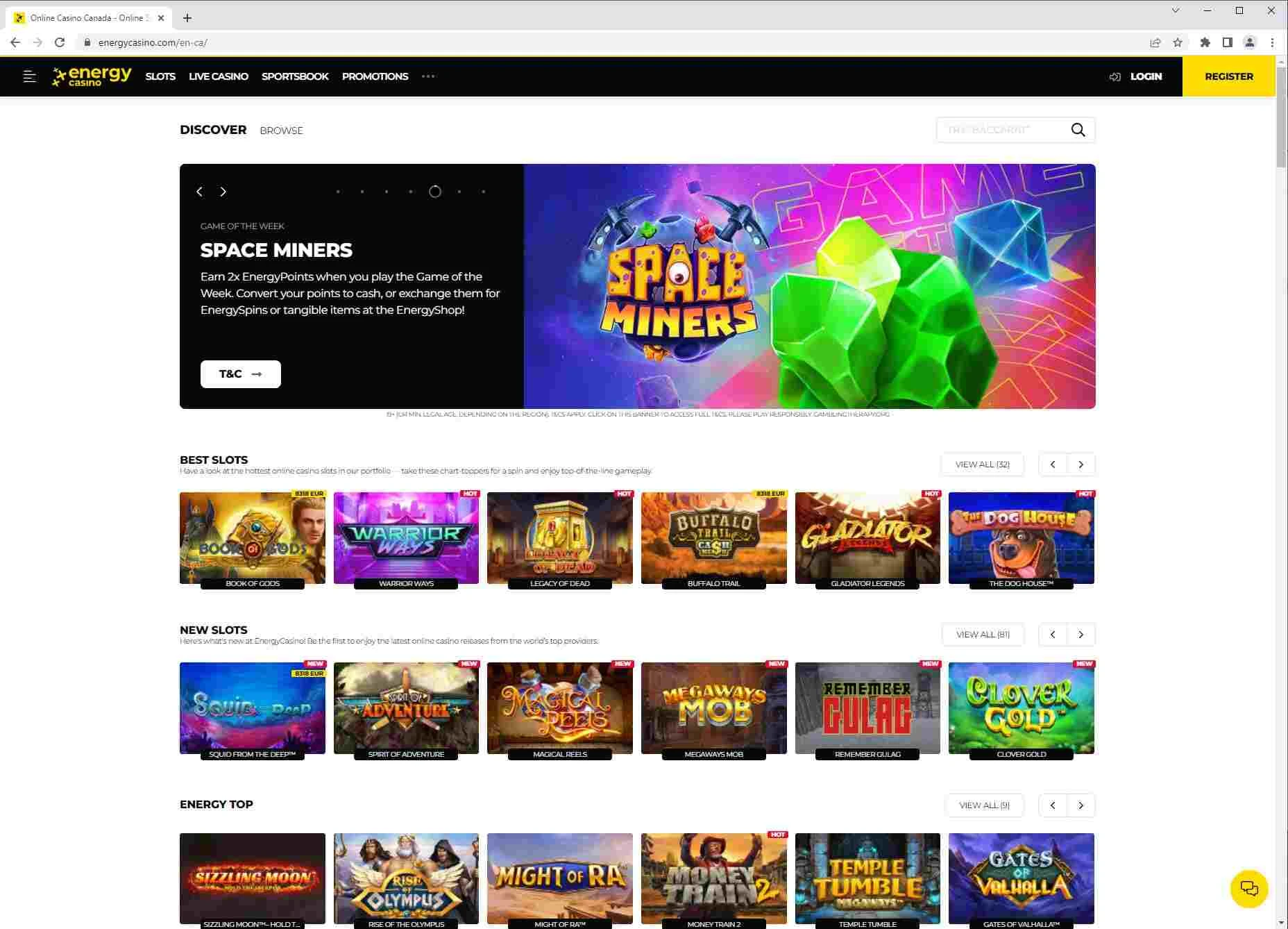Open Chrome profile avatar

point(1250,42)
